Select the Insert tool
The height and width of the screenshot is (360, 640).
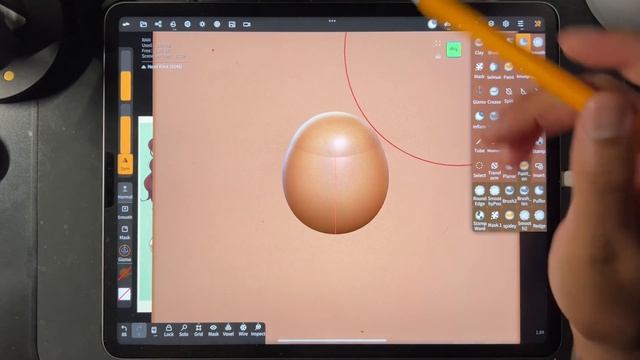[539, 170]
